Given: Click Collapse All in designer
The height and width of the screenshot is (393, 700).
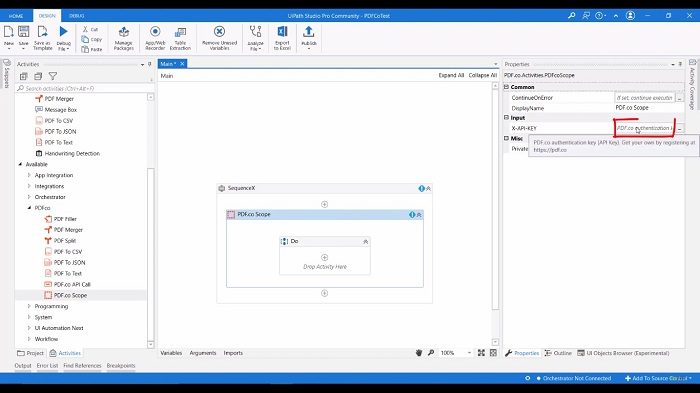Looking at the screenshot, I should tap(483, 75).
